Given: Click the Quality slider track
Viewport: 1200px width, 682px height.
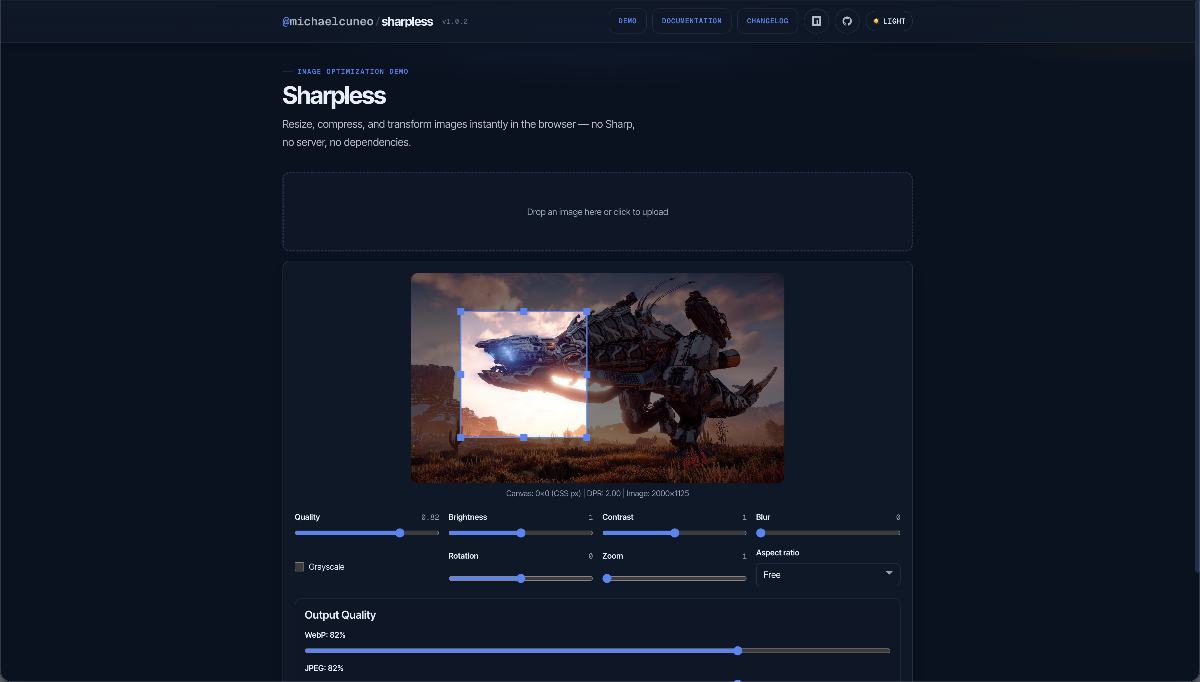Looking at the screenshot, I should coord(367,533).
